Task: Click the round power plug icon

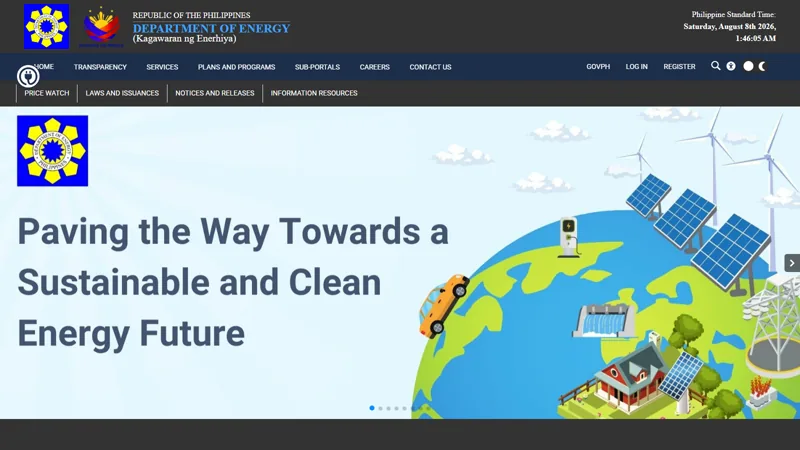Action: [x=28, y=77]
